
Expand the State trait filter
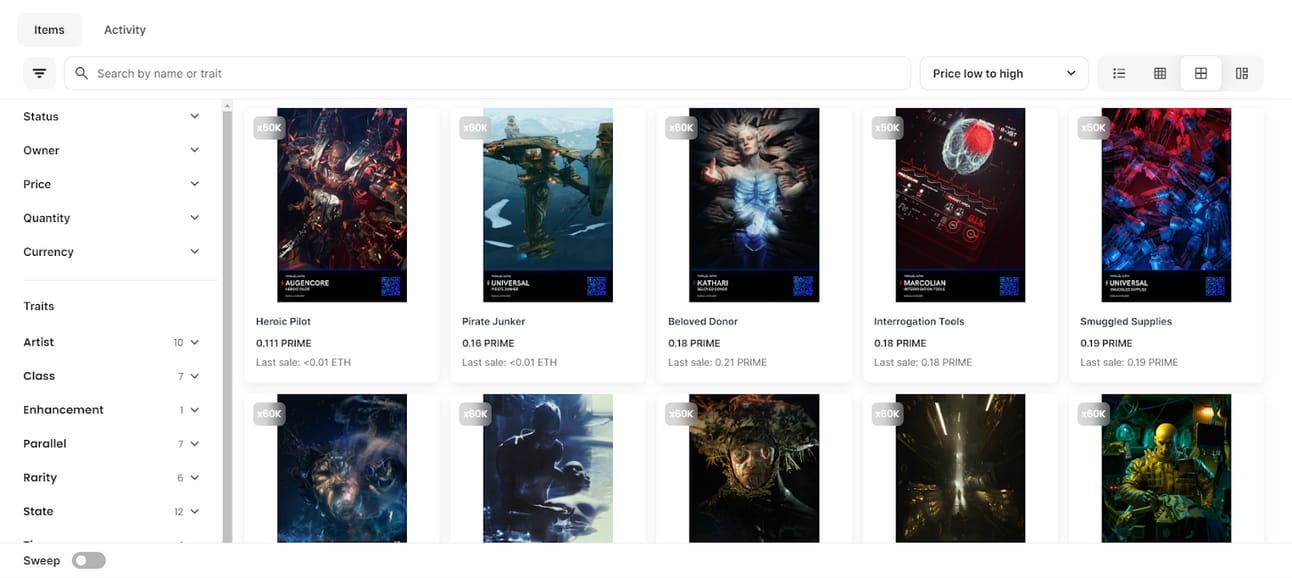111,511
